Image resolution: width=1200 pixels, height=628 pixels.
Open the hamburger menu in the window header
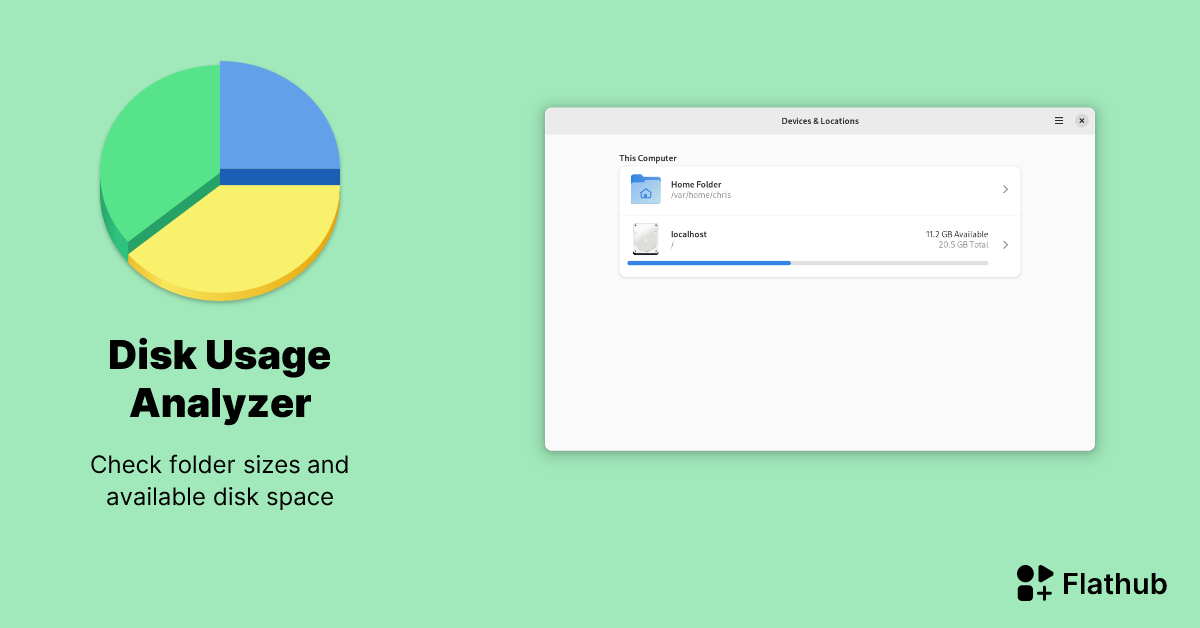tap(1059, 121)
